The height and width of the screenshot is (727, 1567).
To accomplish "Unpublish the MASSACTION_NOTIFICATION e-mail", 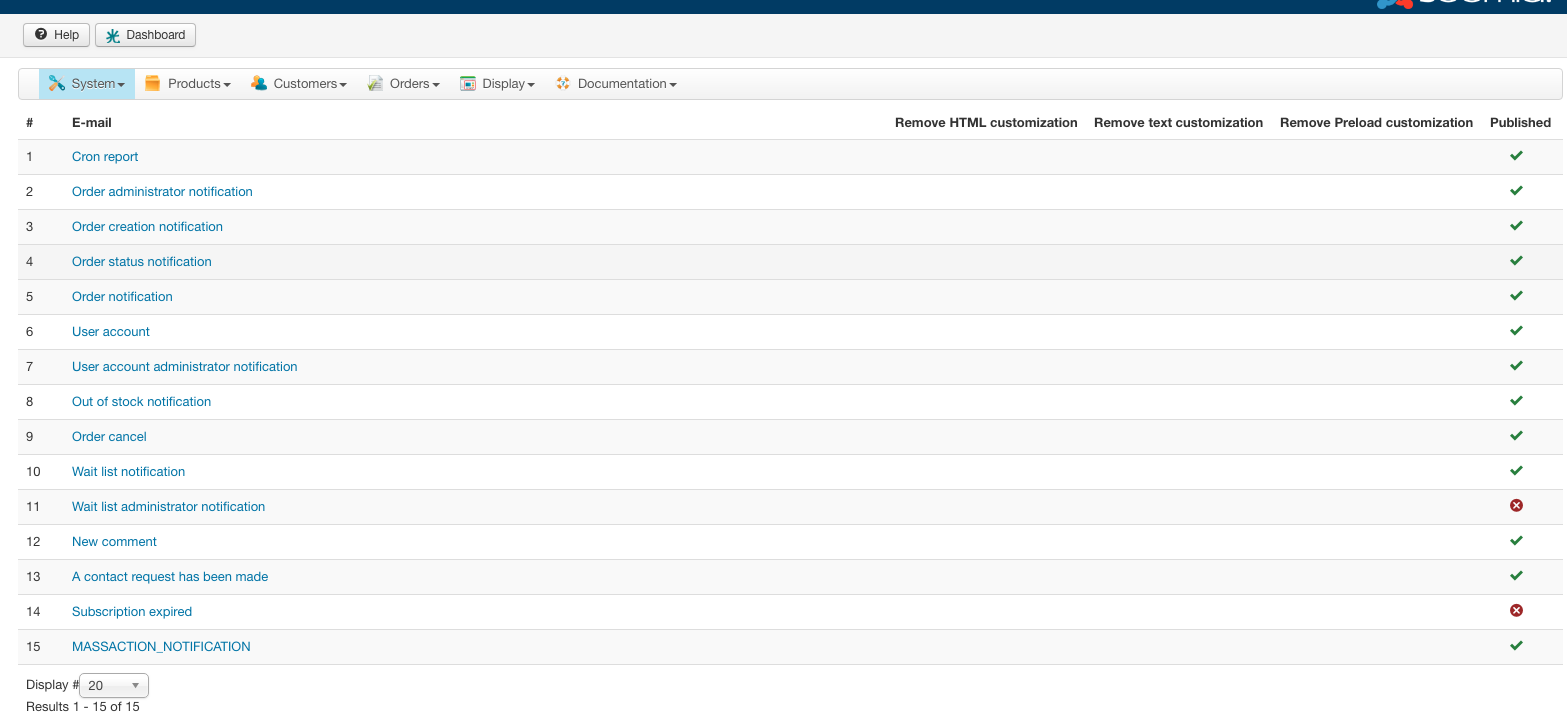I will pos(1516,646).
